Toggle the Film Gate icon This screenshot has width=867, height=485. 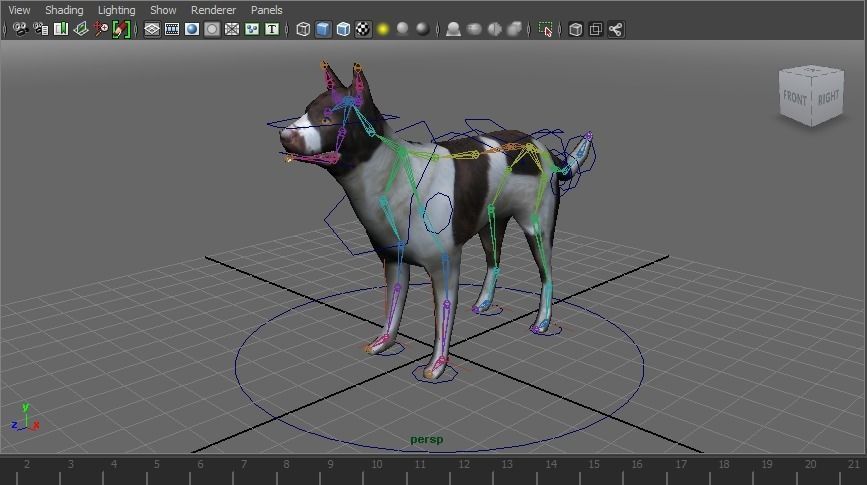point(172,29)
